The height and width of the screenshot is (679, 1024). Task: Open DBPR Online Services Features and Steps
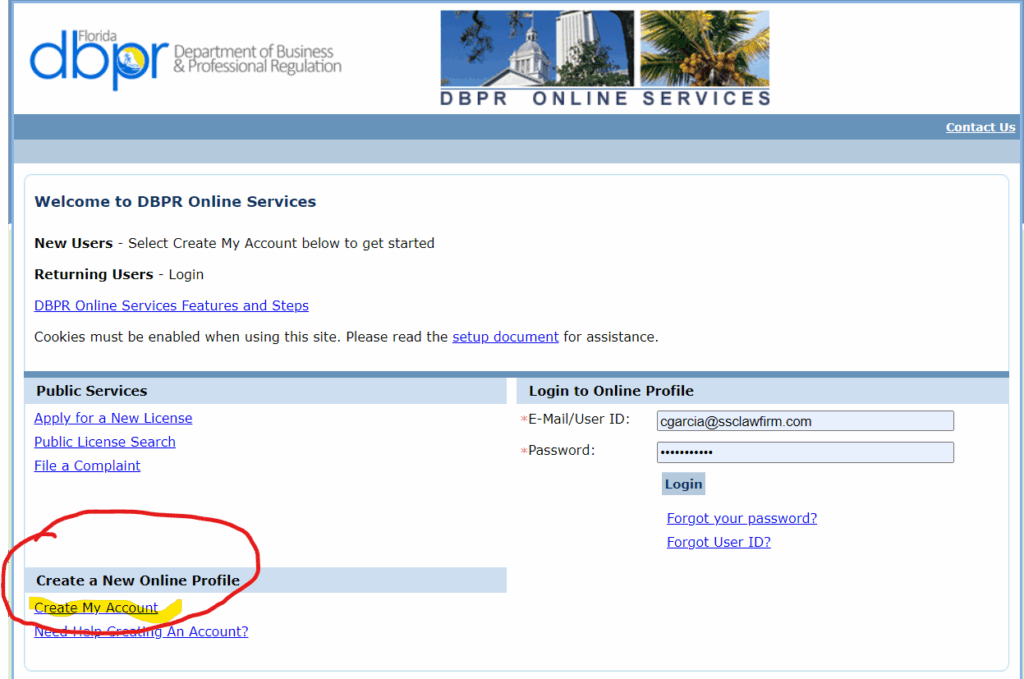pyautogui.click(x=171, y=306)
